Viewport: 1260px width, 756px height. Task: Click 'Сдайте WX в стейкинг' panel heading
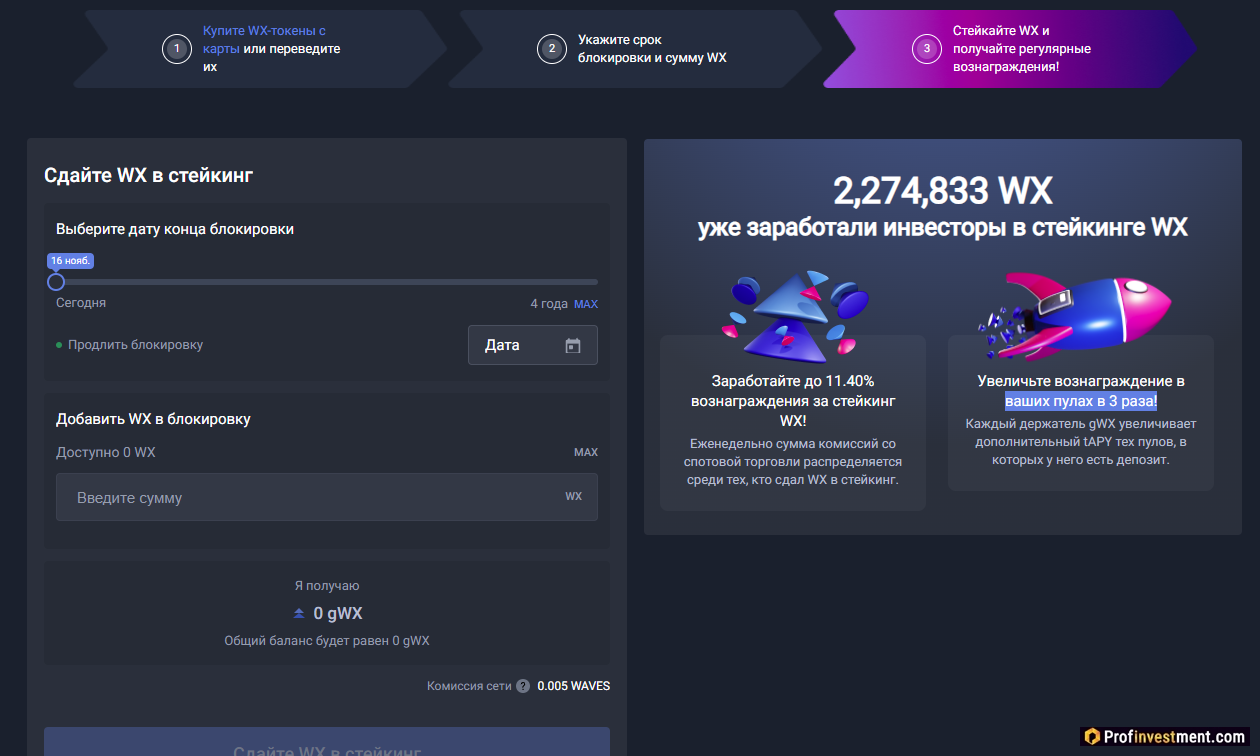pos(149,175)
